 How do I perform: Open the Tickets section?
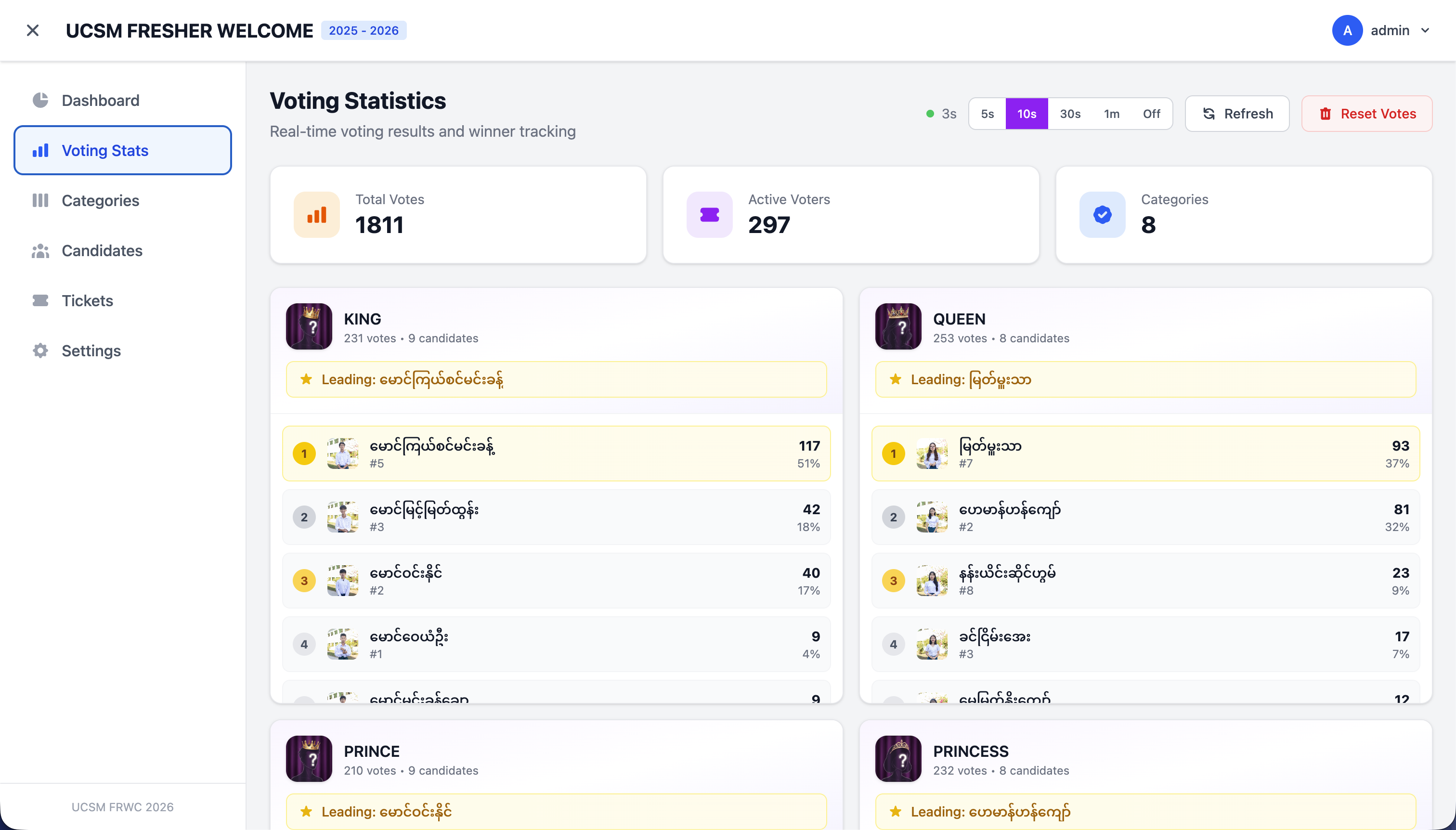point(123,300)
